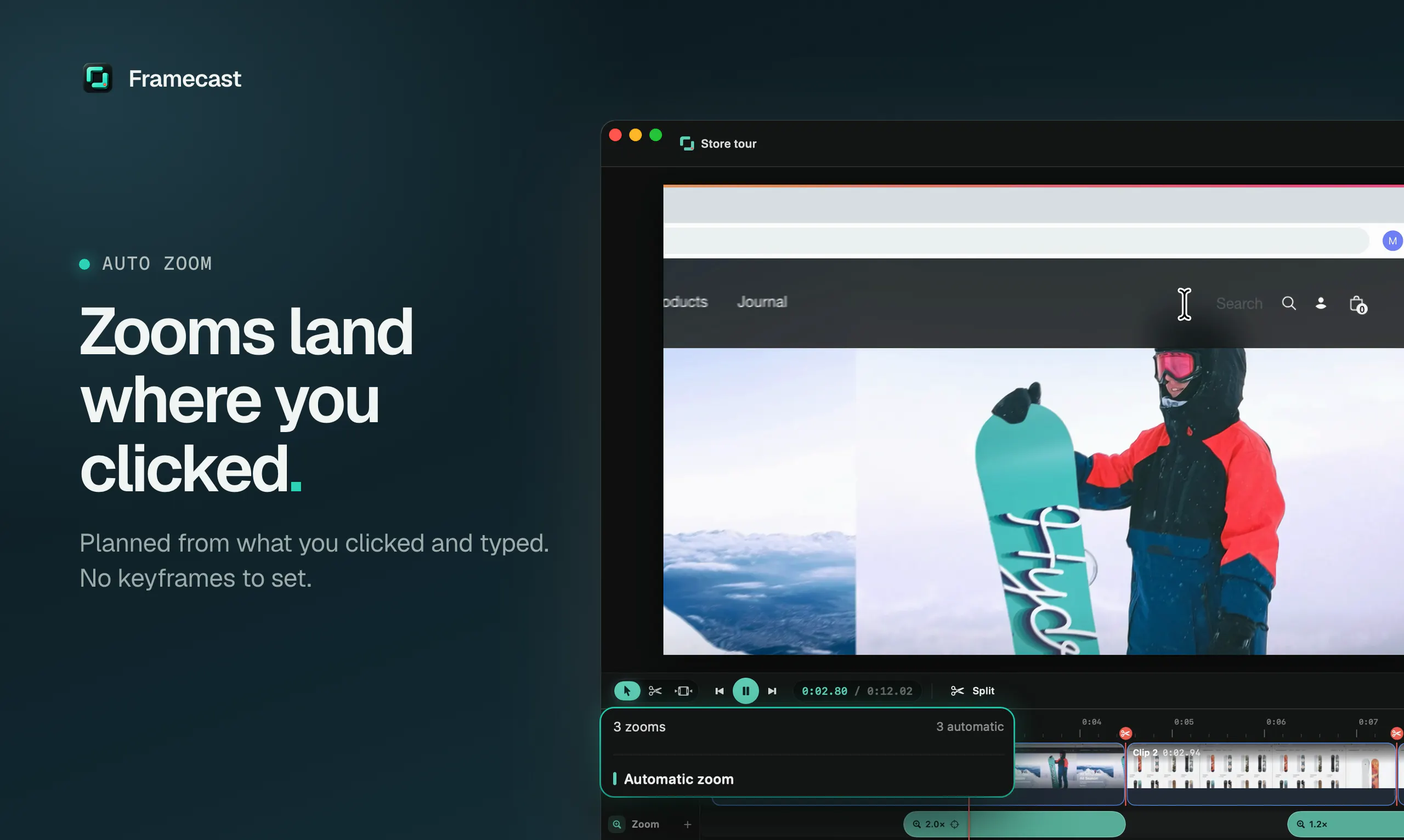Image resolution: width=1404 pixels, height=840 pixels.
Task: Pause playback with the green button
Action: (x=745, y=690)
